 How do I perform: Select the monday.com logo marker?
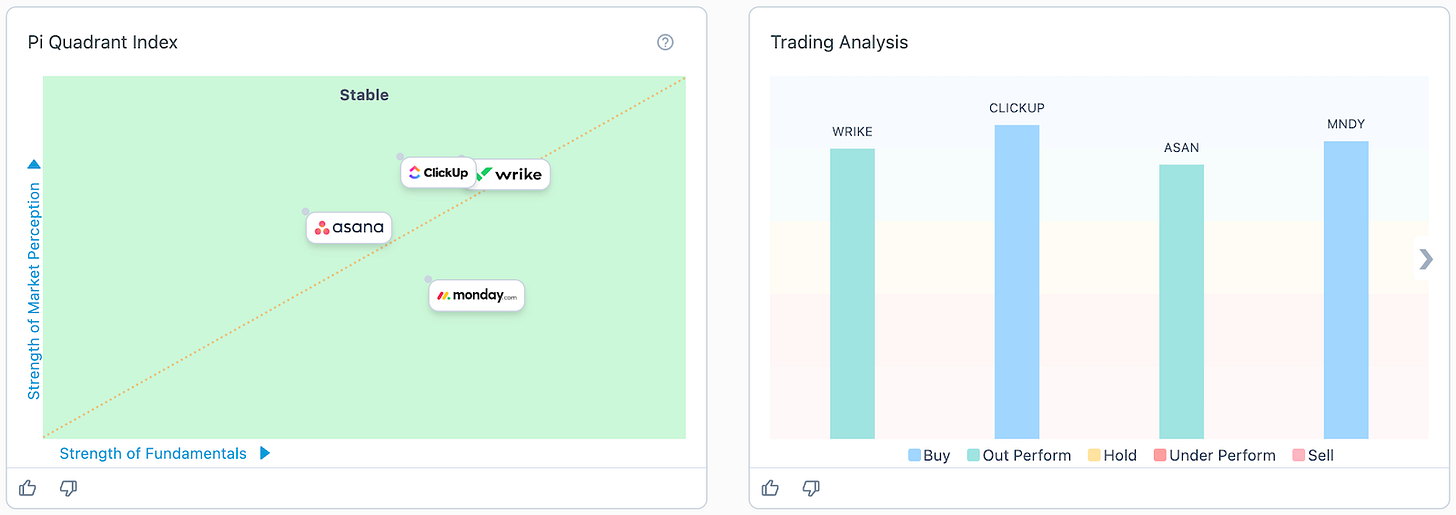pyautogui.click(x=477, y=295)
